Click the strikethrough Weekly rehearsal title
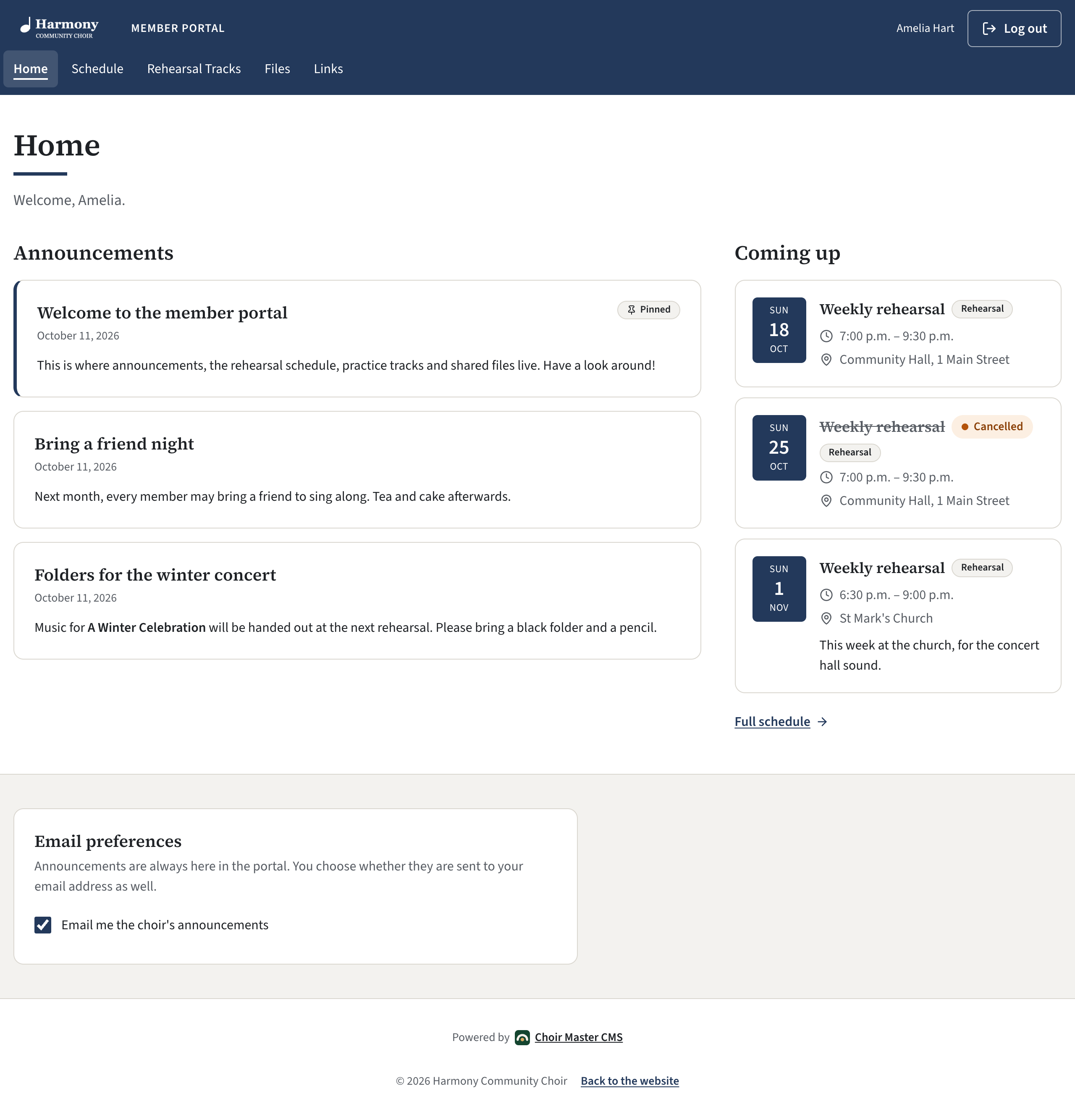 882,427
